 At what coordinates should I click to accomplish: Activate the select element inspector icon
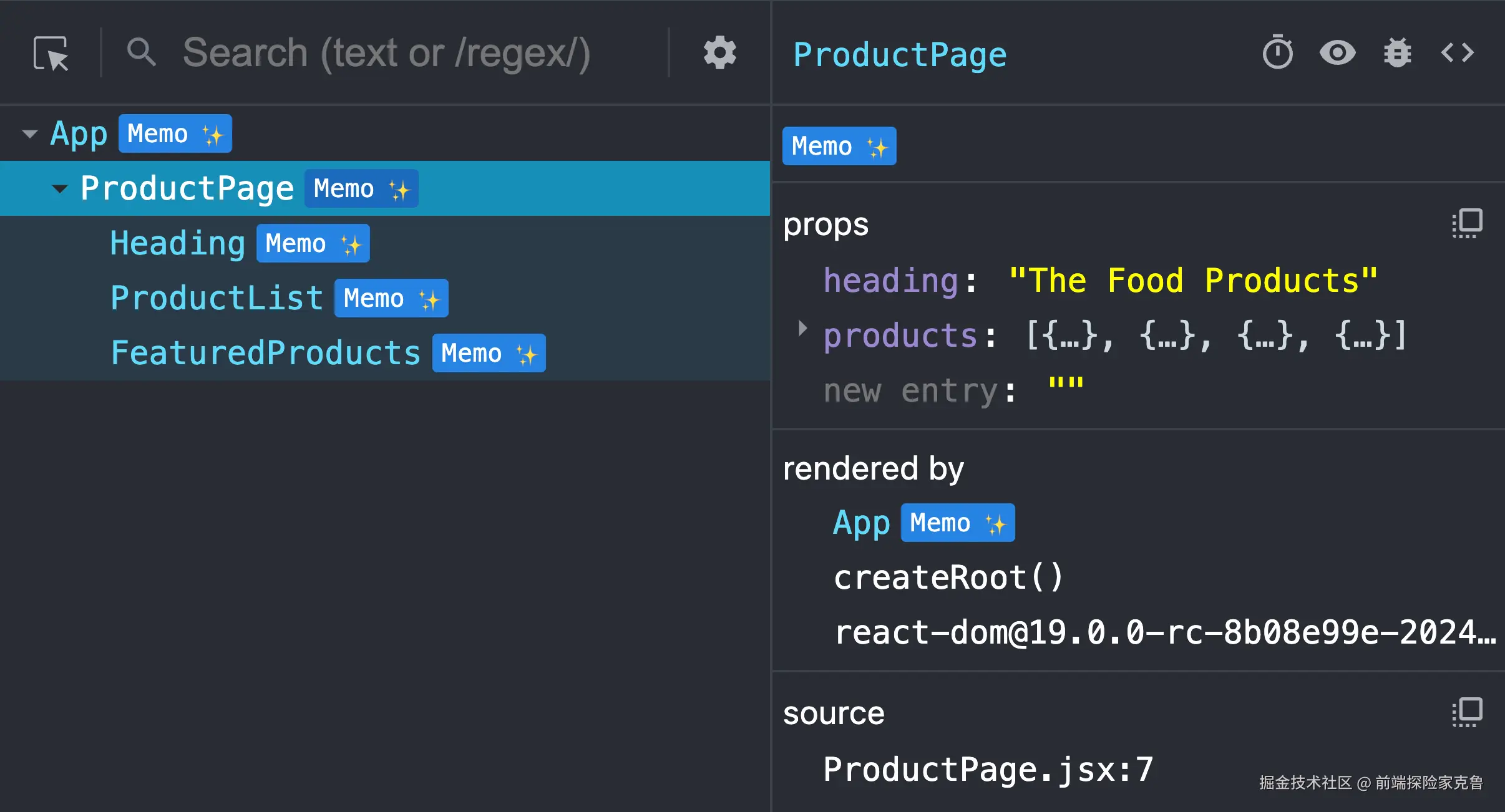click(x=51, y=53)
